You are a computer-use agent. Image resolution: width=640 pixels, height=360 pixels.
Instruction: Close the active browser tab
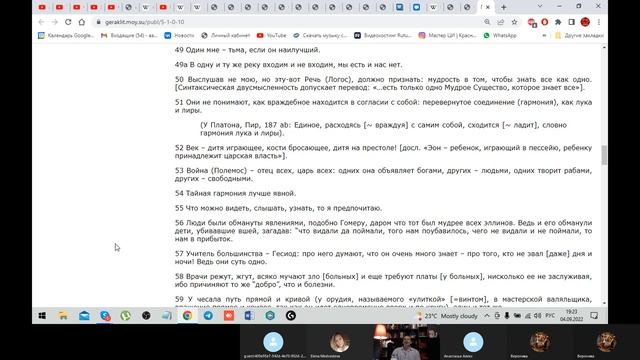coord(487,7)
